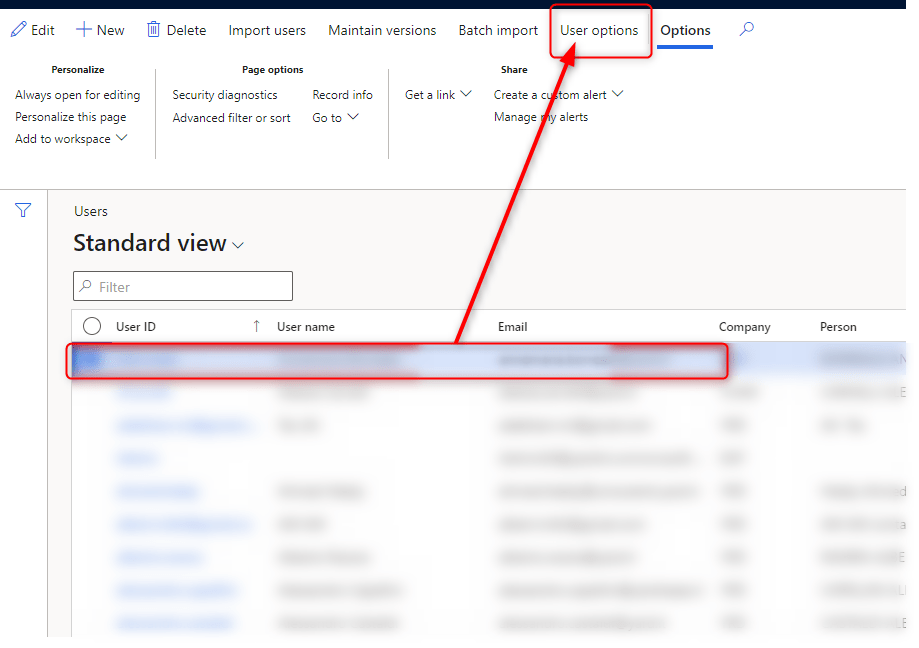Screen dimensions: 919x648
Task: Click the Delete trash icon
Action: (x=152, y=29)
